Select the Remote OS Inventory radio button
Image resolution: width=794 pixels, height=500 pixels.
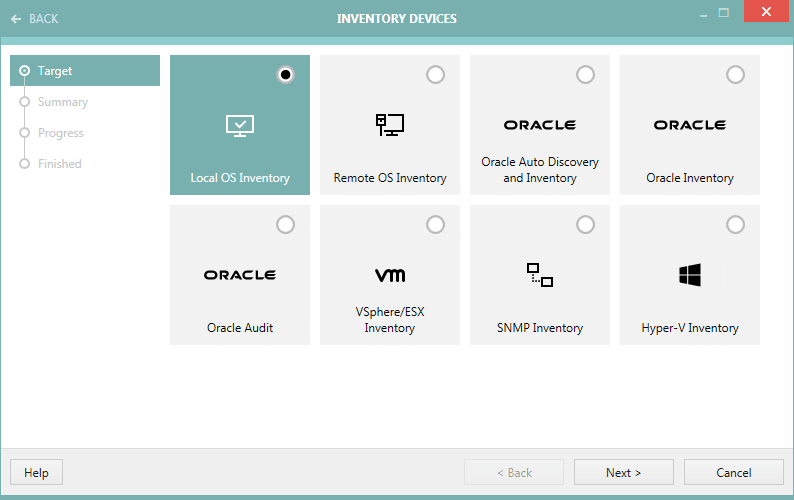(435, 75)
